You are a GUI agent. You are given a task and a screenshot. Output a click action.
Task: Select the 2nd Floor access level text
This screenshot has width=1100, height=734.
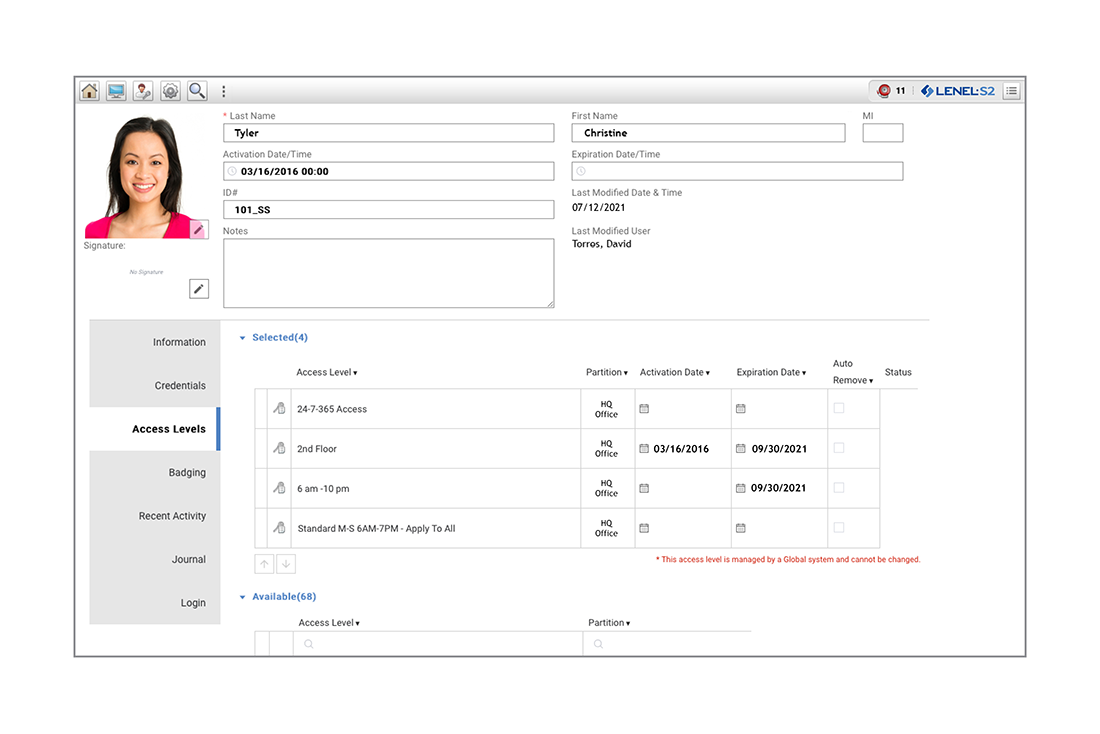tap(316, 448)
